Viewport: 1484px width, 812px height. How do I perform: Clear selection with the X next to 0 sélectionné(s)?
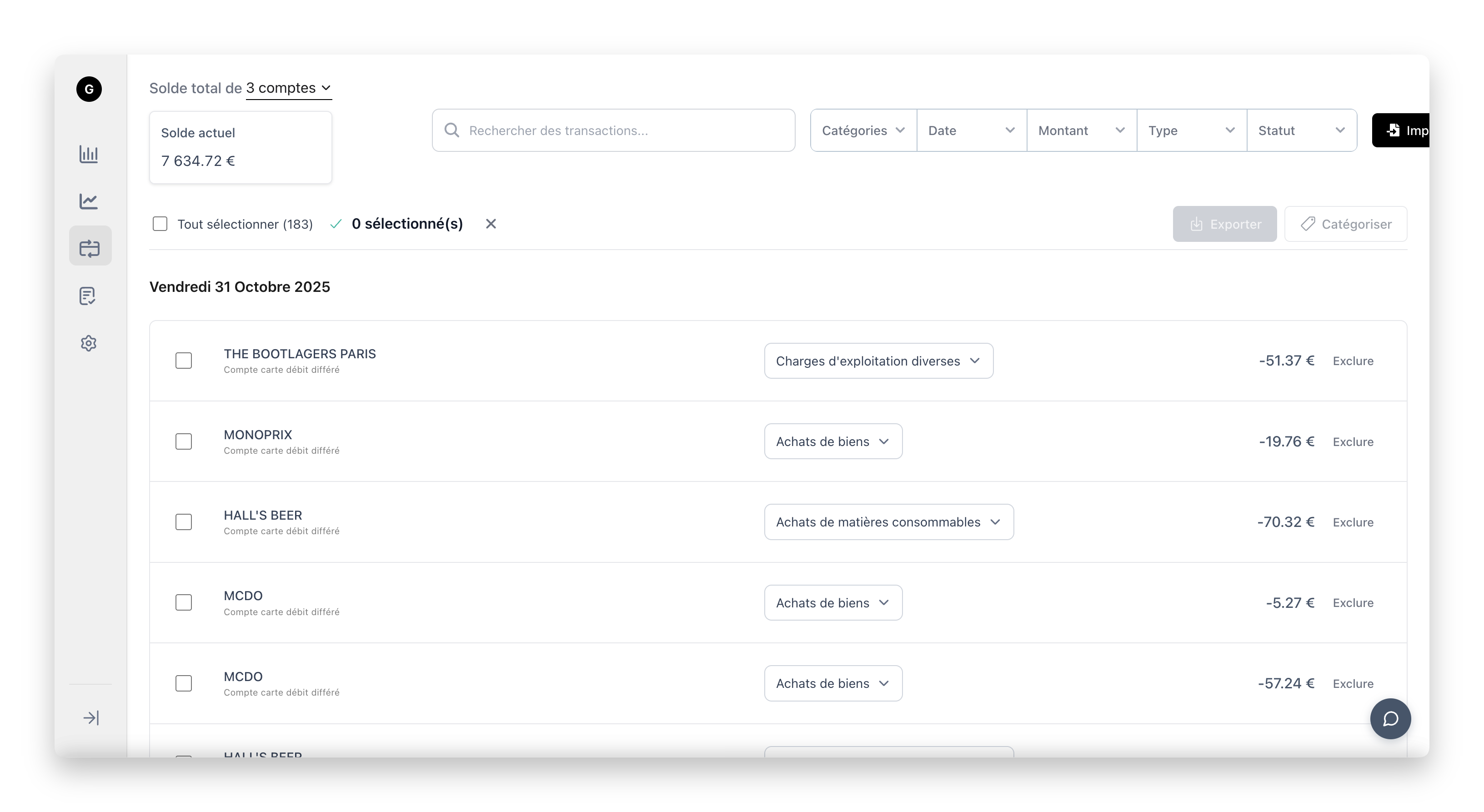pos(490,223)
